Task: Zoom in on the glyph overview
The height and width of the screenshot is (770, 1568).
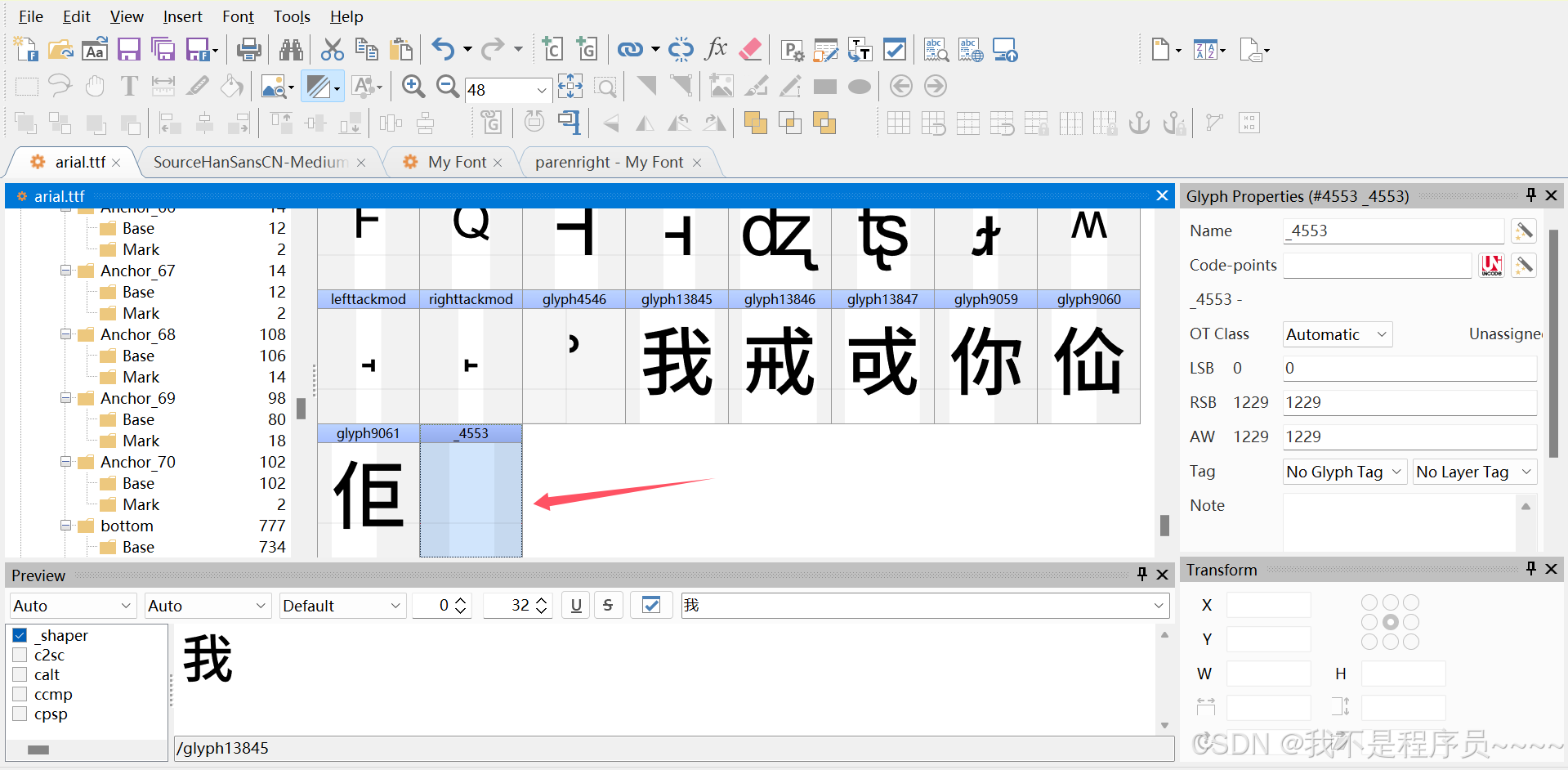Action: (413, 86)
